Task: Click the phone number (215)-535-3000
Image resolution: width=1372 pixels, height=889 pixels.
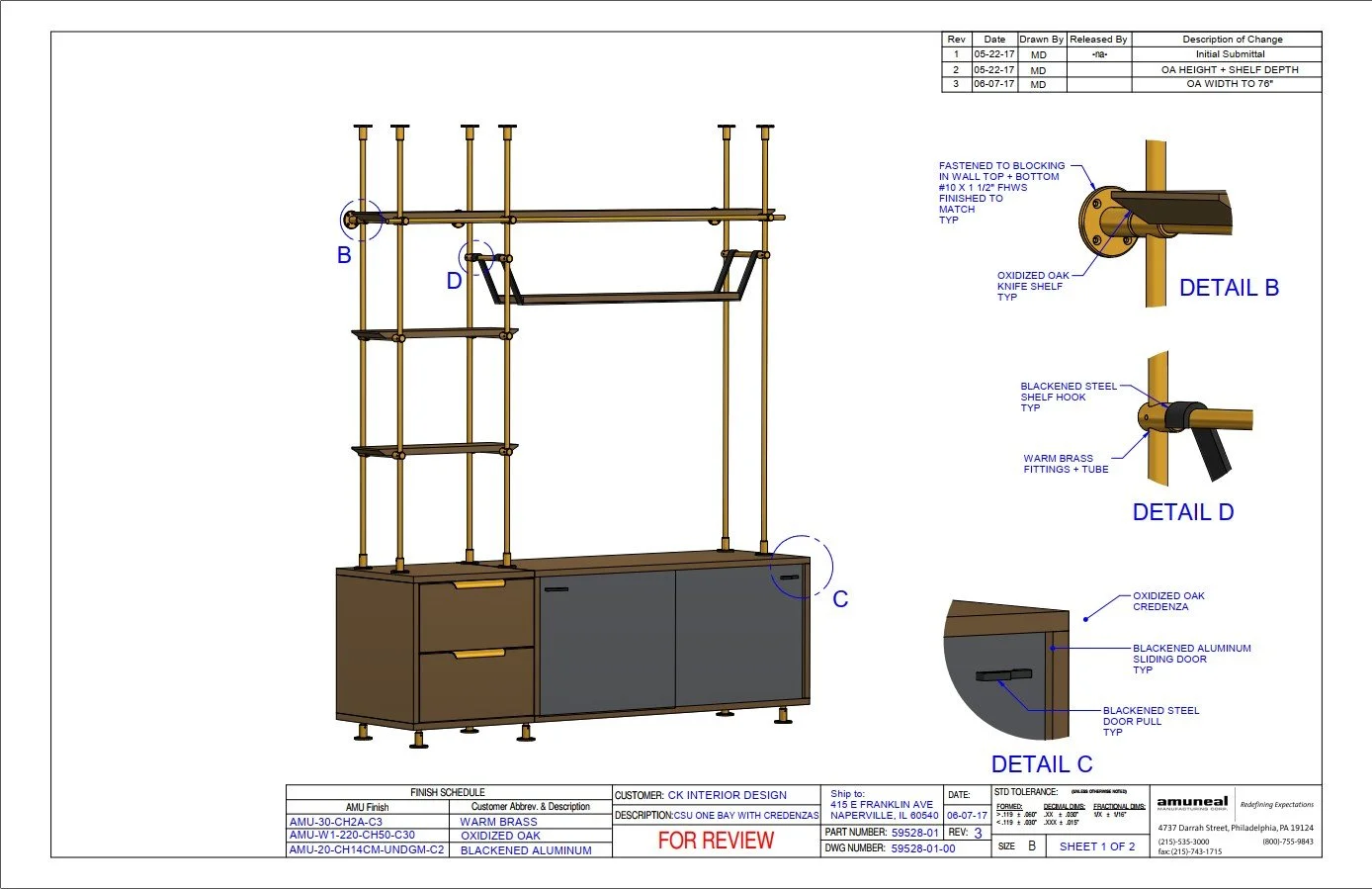Action: click(x=1183, y=842)
